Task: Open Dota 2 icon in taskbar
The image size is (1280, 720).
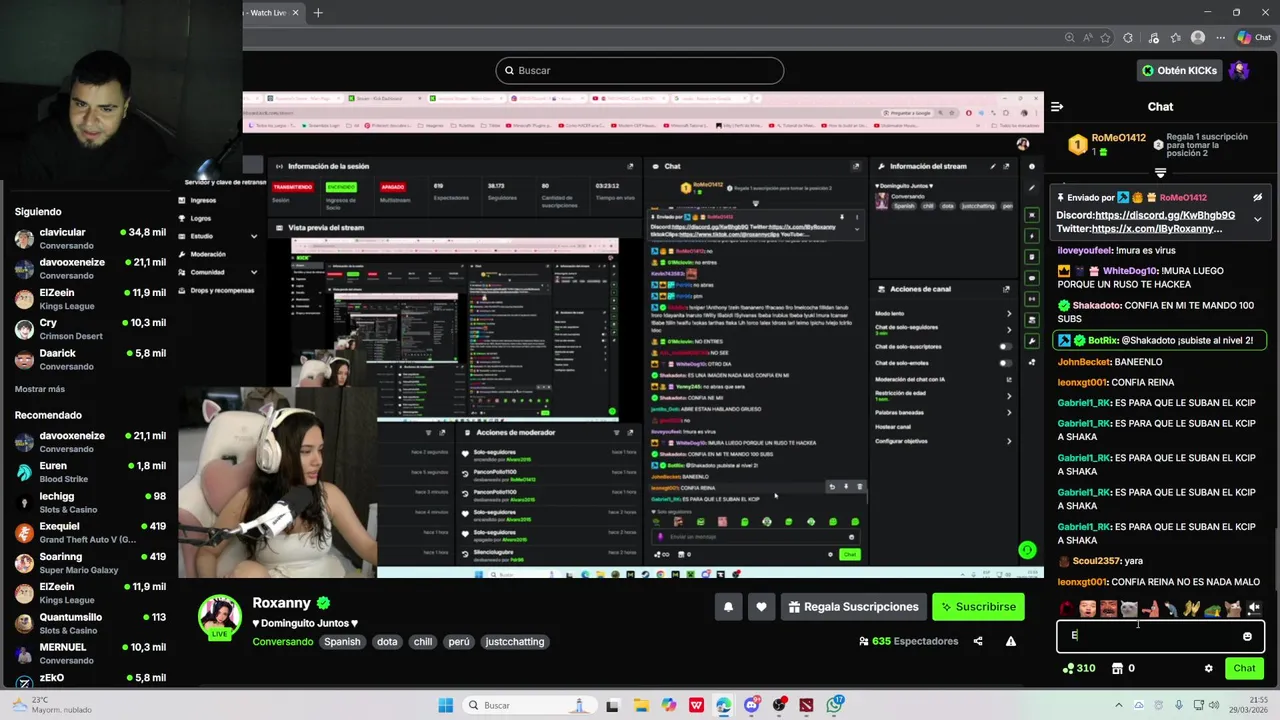Action: click(806, 705)
